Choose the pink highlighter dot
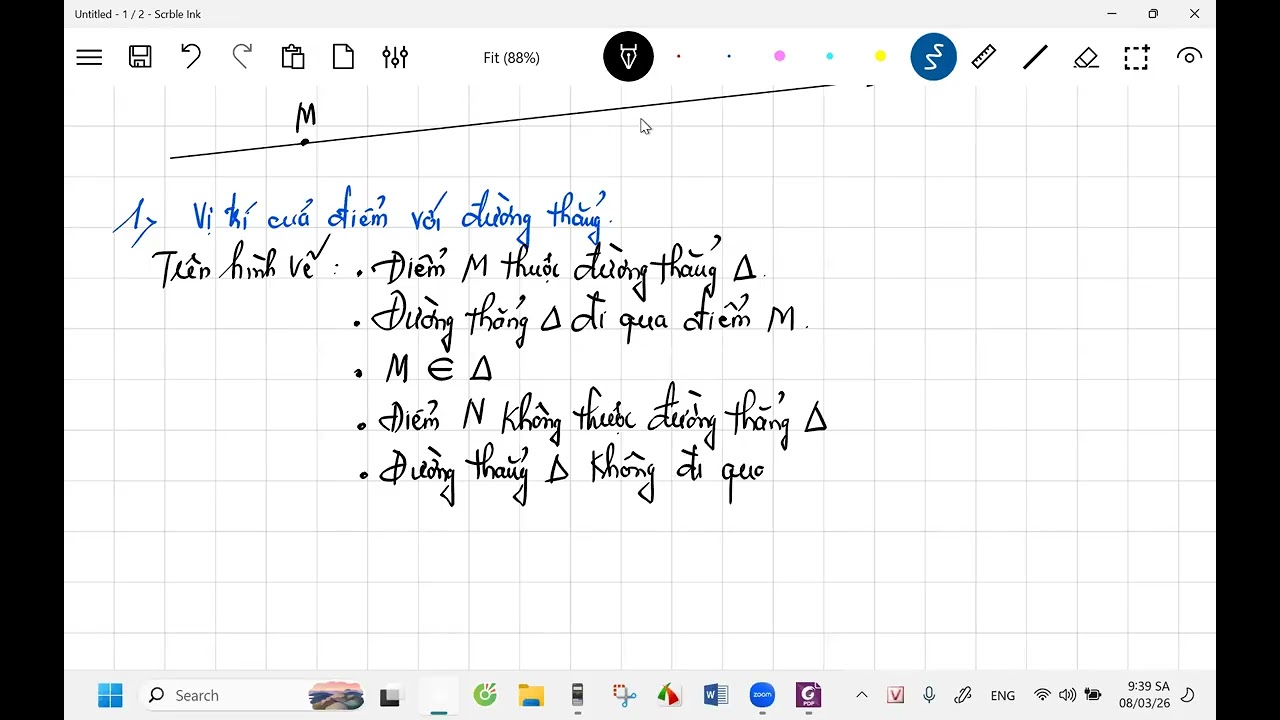1280x720 pixels. pos(779,57)
